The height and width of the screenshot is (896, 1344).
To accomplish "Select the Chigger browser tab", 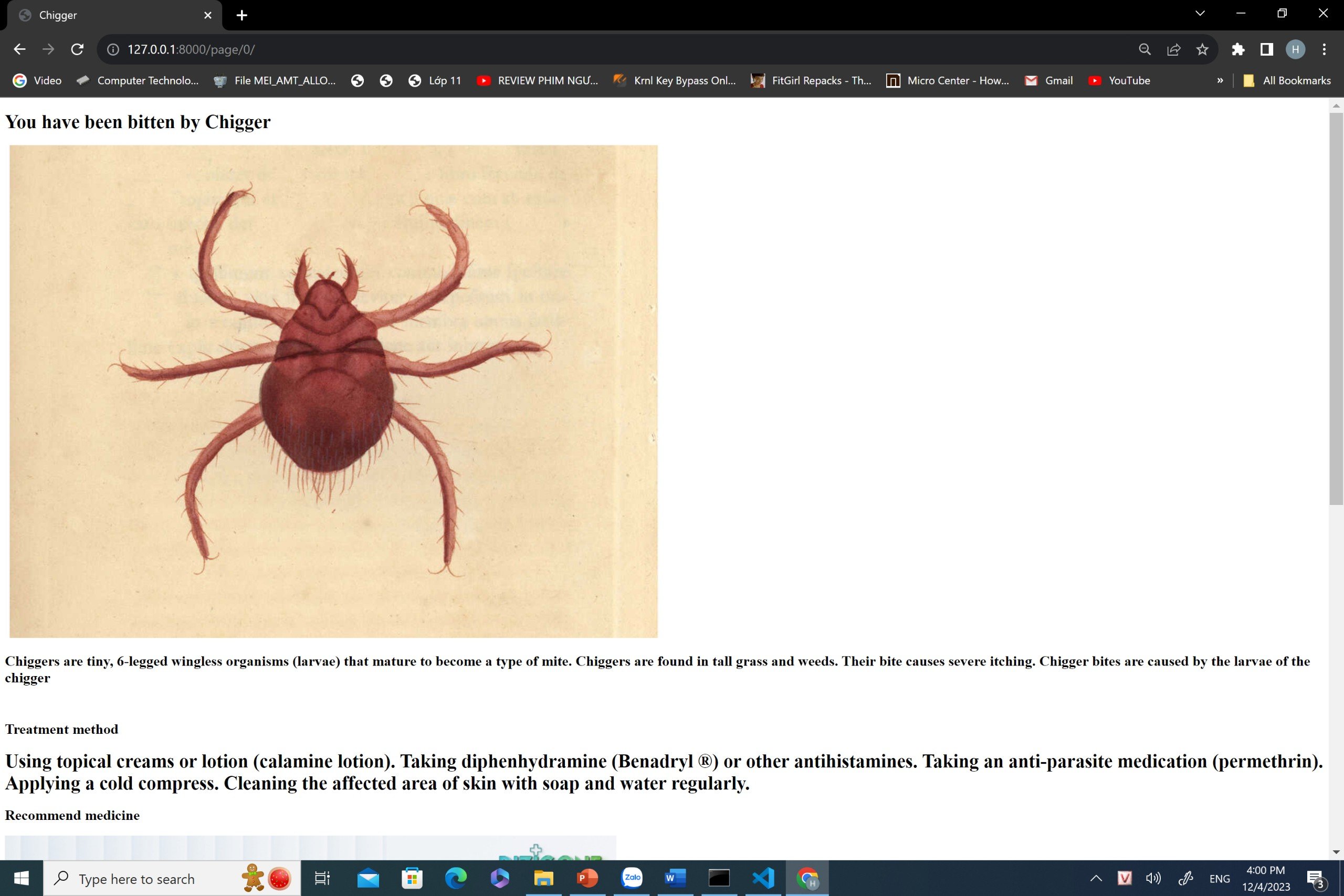I will pyautogui.click(x=109, y=15).
